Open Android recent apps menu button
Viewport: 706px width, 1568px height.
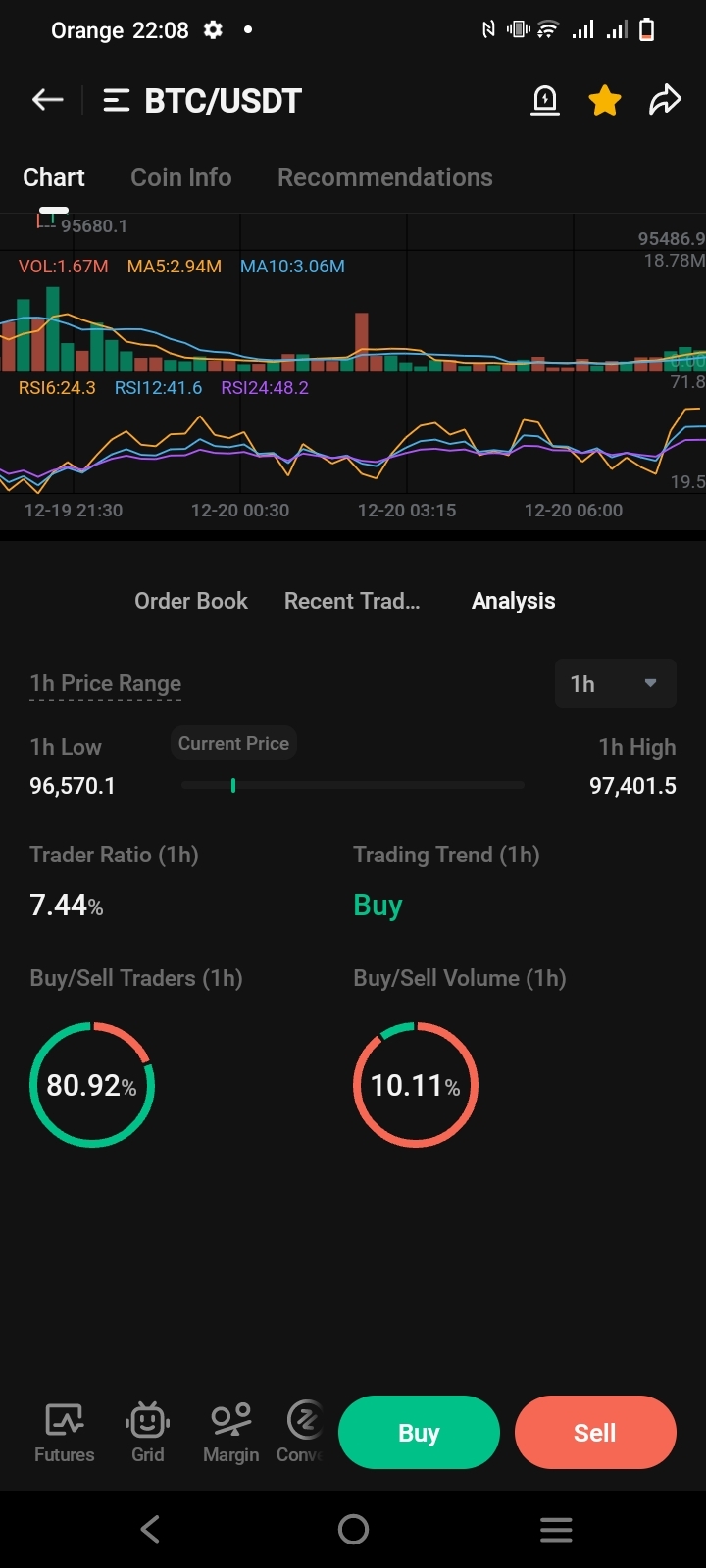click(x=556, y=1529)
